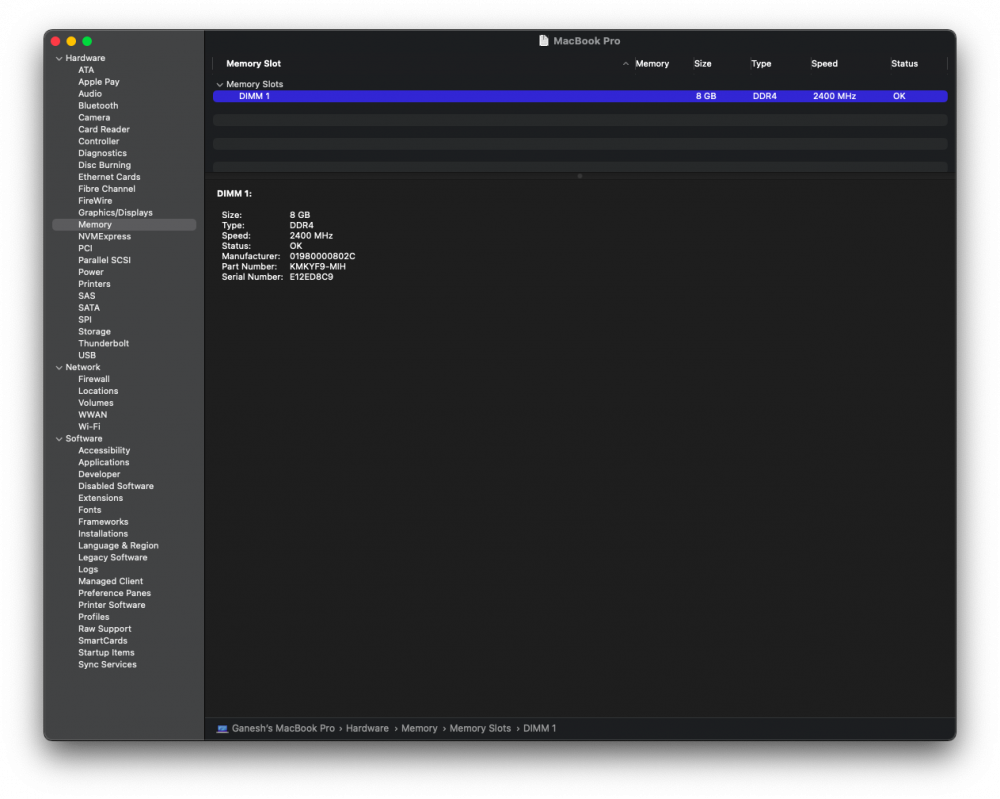Select Extensions under Software
Screen dimensions: 1000x799
coord(101,499)
